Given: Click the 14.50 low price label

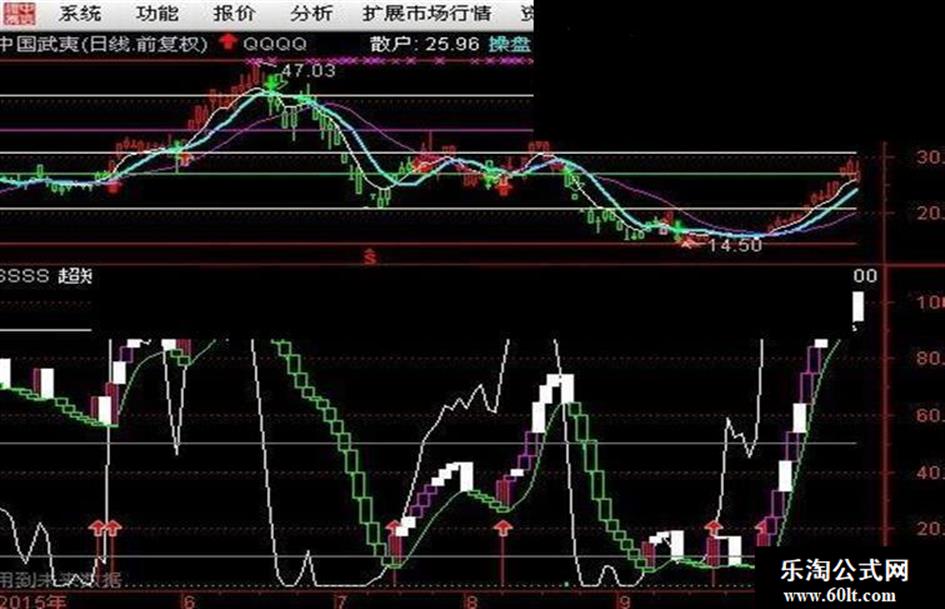Looking at the screenshot, I should click(x=735, y=245).
